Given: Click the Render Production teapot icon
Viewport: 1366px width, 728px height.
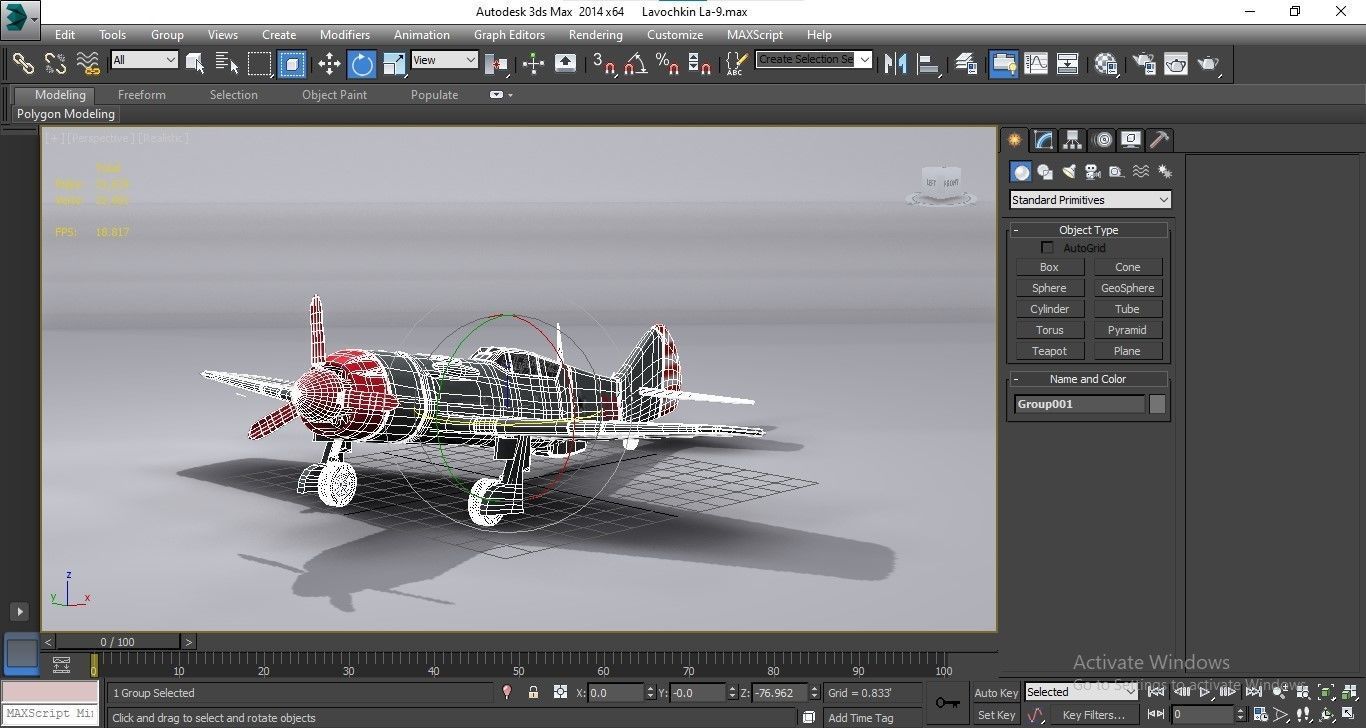Looking at the screenshot, I should (1209, 64).
